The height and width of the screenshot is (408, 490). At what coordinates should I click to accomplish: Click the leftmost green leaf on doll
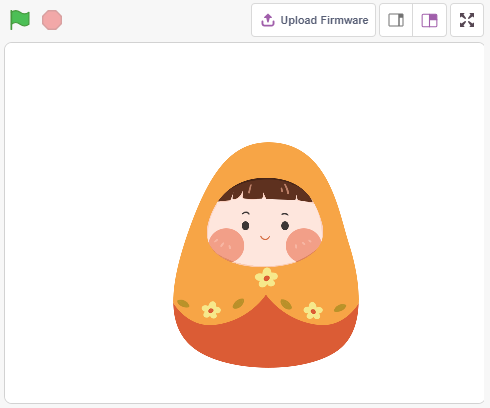click(183, 303)
